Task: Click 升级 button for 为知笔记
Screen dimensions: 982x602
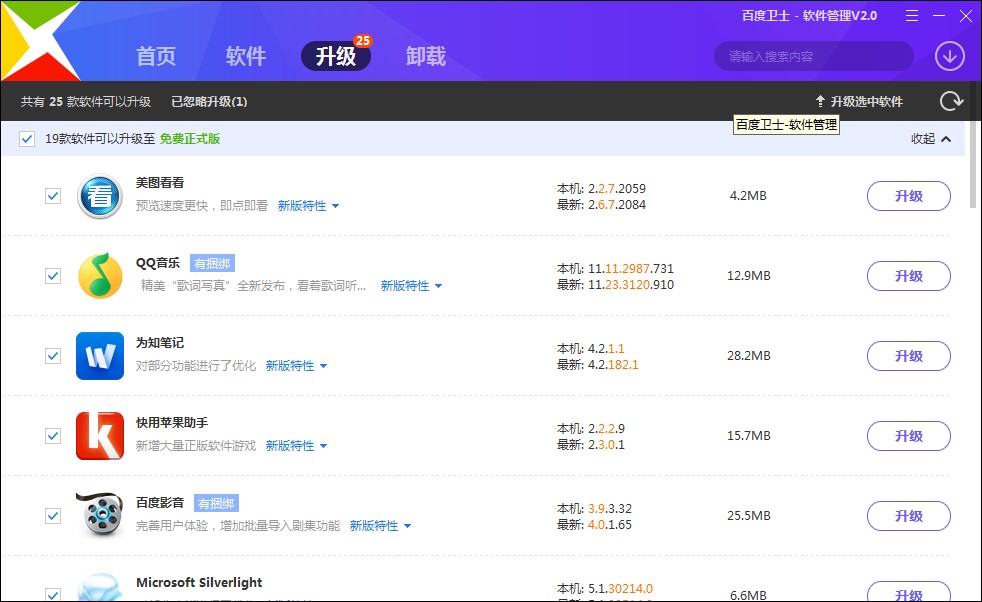Action: click(x=909, y=356)
